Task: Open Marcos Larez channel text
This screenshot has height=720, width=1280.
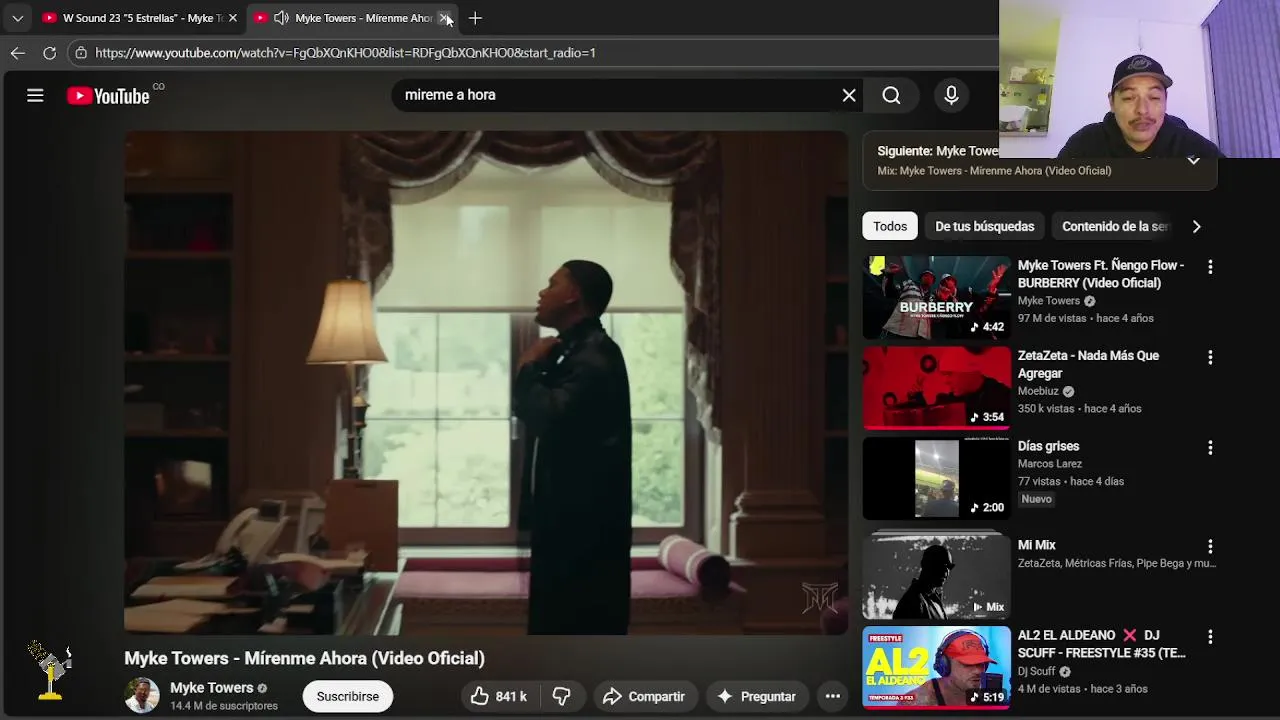Action: coord(1050,463)
